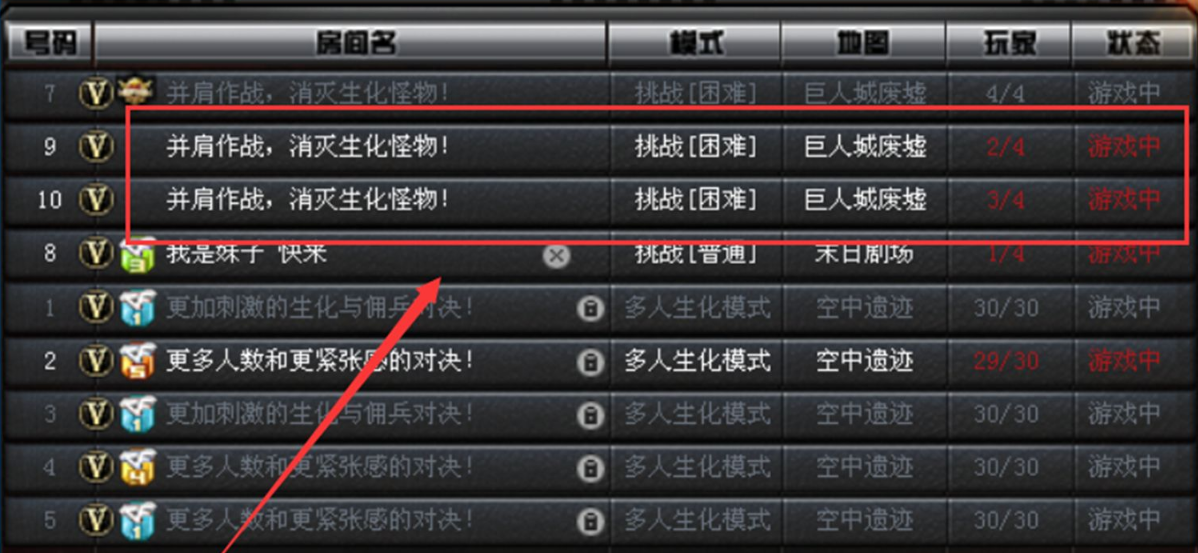Select room 2 with 29/30 players
The width and height of the screenshot is (1198, 553).
pos(596,361)
